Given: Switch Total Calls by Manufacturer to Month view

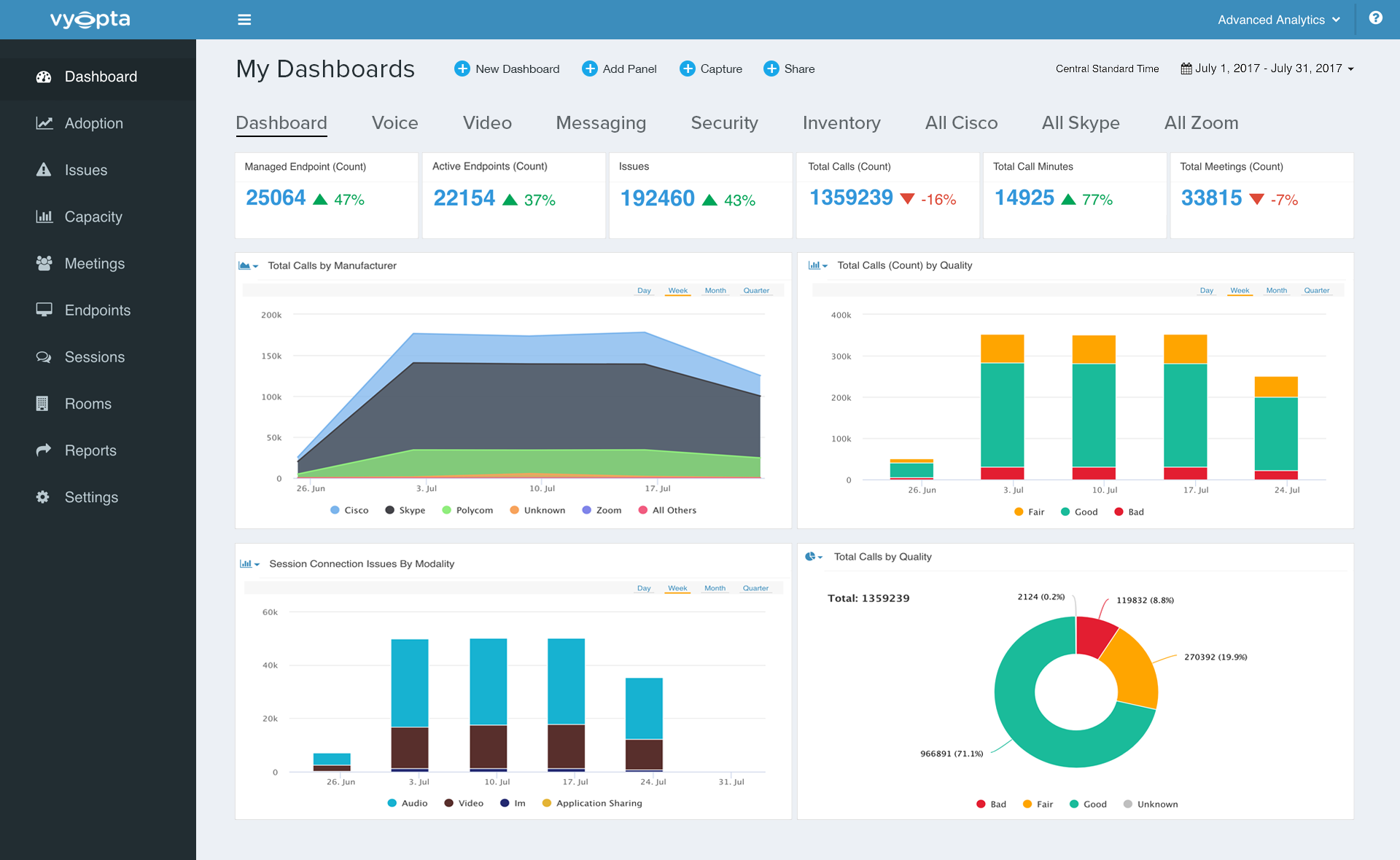Looking at the screenshot, I should pyautogui.click(x=715, y=290).
